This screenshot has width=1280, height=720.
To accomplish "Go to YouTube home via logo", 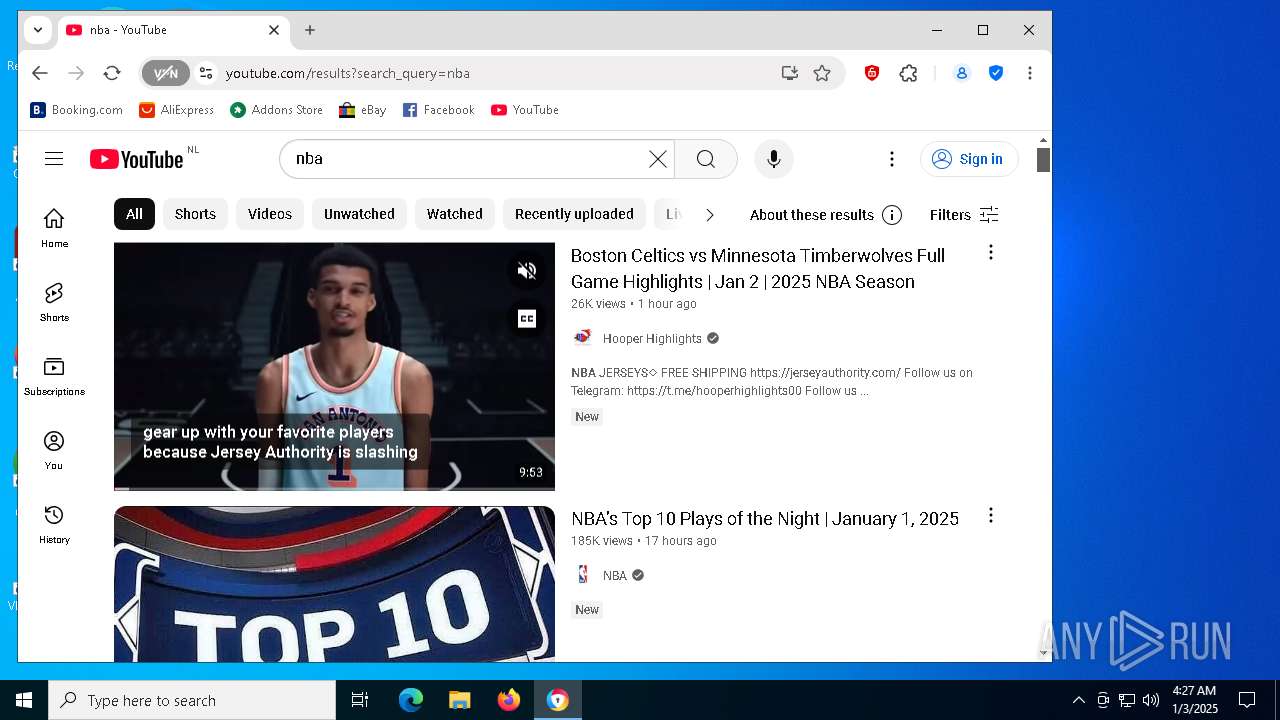I will click(x=137, y=159).
